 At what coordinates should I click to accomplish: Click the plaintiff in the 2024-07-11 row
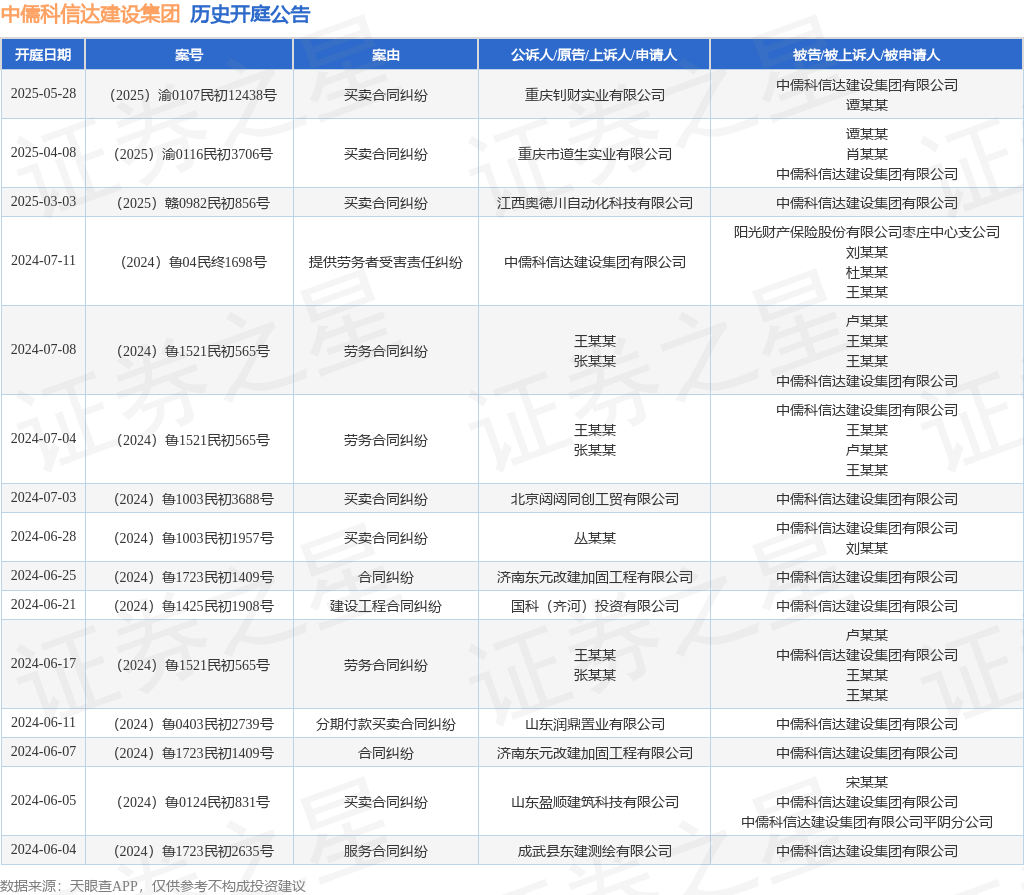594,262
